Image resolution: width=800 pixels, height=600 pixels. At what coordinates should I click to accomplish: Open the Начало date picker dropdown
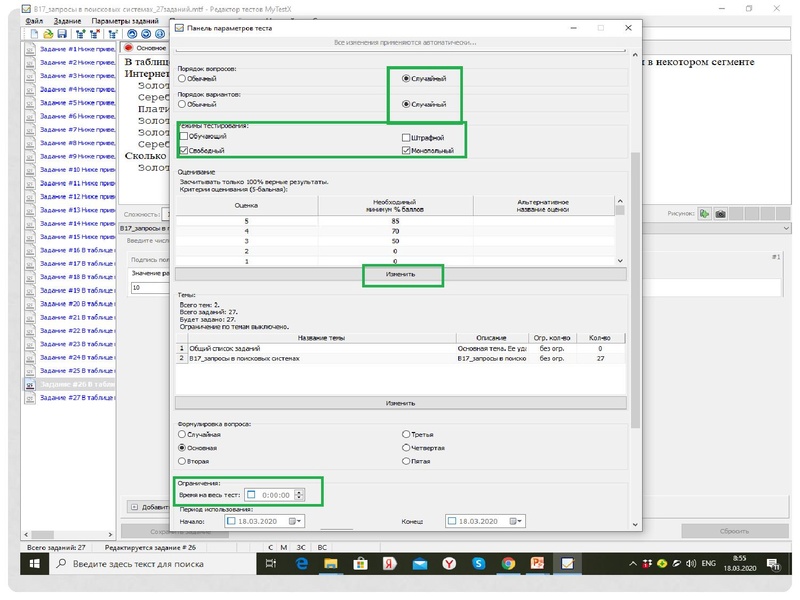click(293, 521)
